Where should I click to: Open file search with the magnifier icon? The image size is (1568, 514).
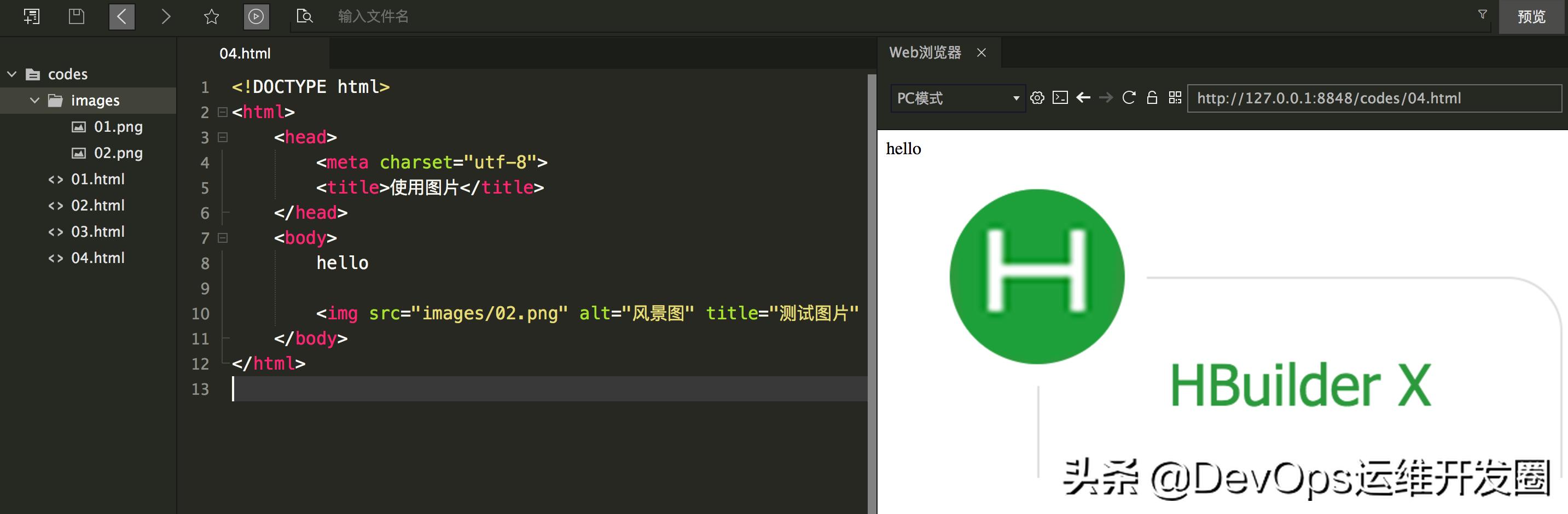click(x=304, y=17)
